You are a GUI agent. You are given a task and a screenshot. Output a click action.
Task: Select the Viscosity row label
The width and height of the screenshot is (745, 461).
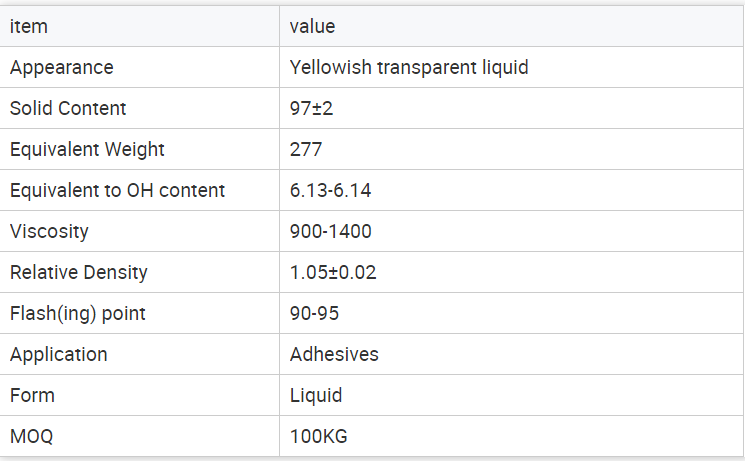(x=49, y=232)
